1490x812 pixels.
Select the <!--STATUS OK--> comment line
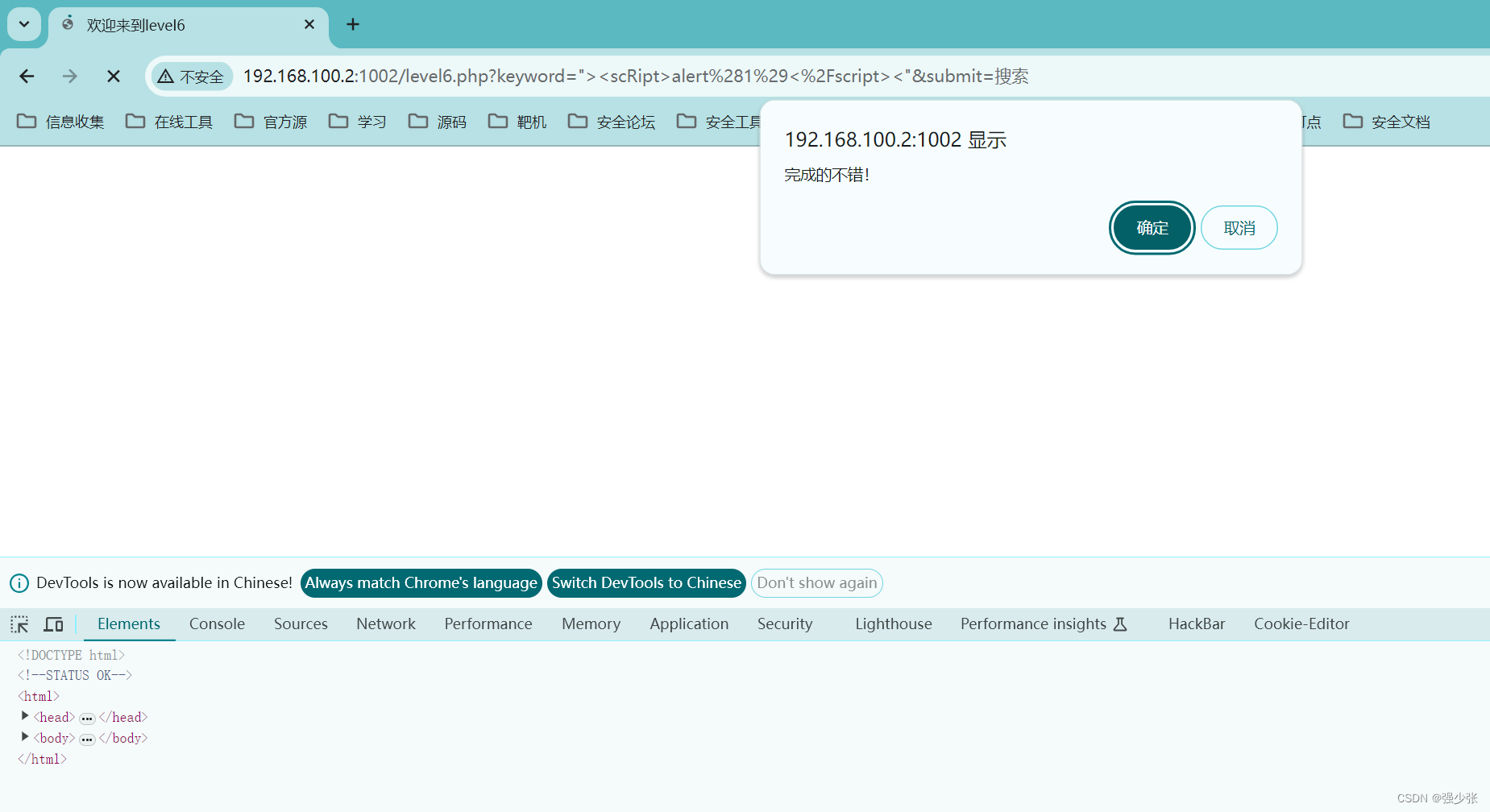click(x=74, y=675)
